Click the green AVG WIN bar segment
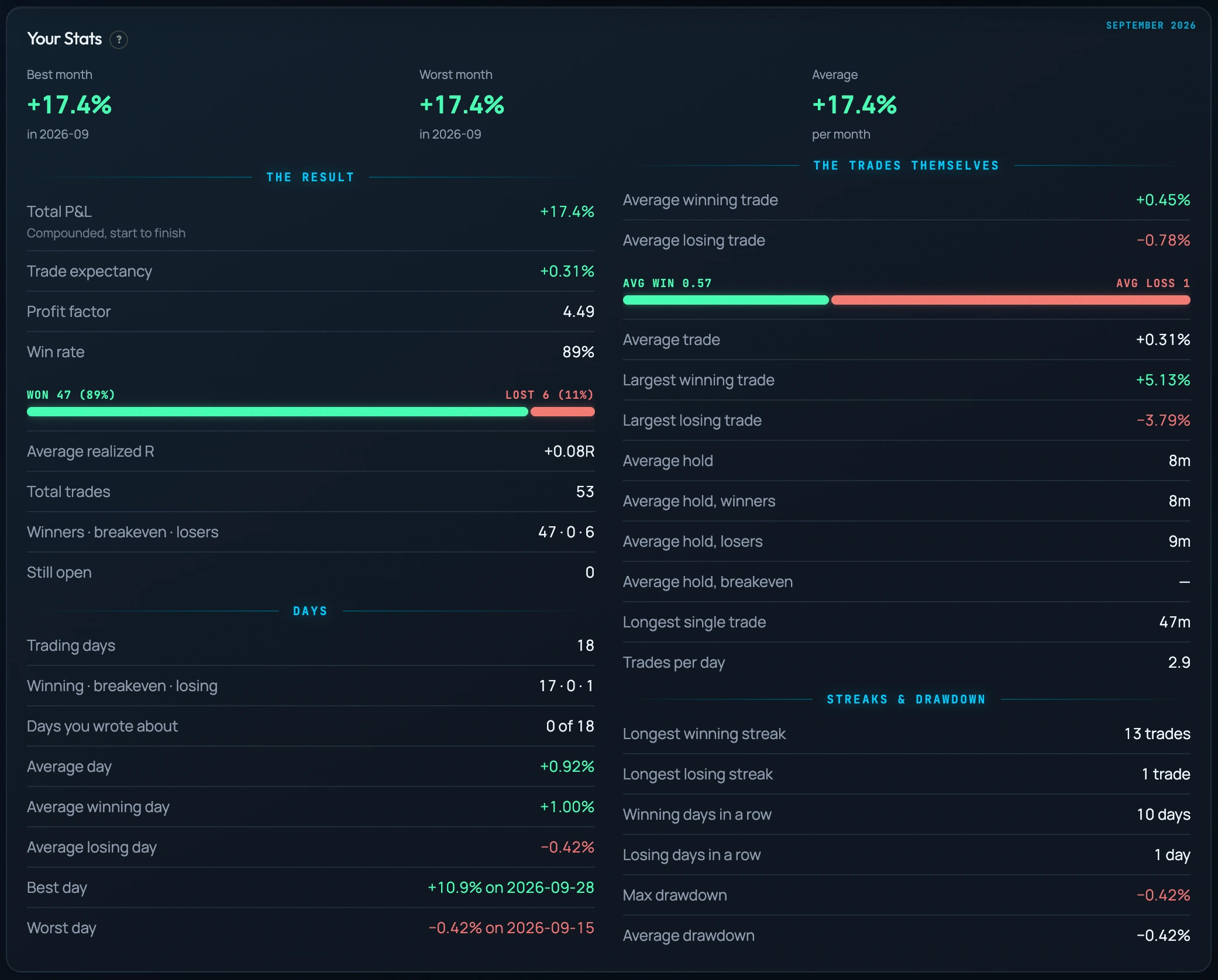This screenshot has width=1218, height=980. click(726, 300)
